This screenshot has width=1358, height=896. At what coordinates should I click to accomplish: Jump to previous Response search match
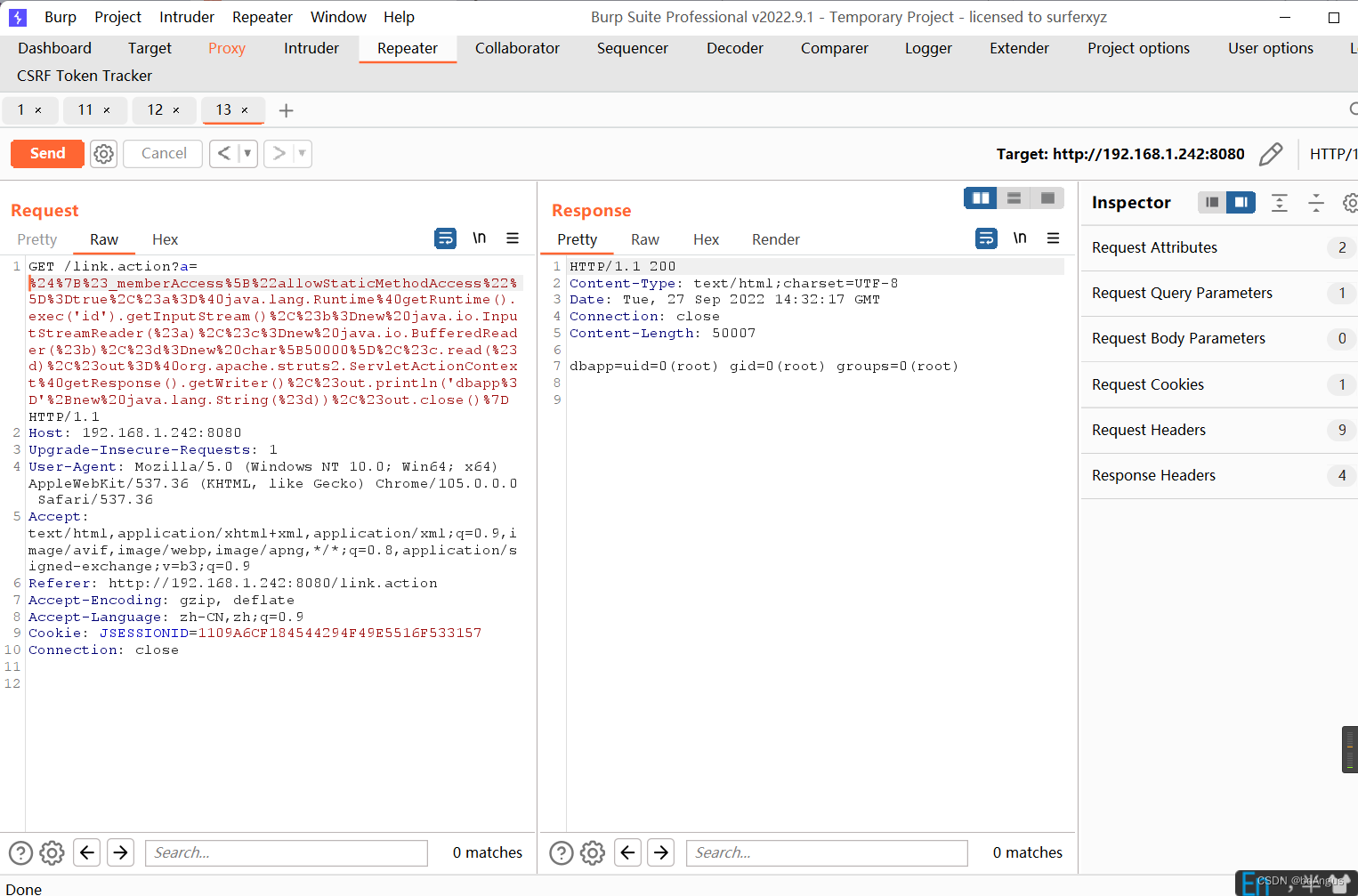coord(628,852)
